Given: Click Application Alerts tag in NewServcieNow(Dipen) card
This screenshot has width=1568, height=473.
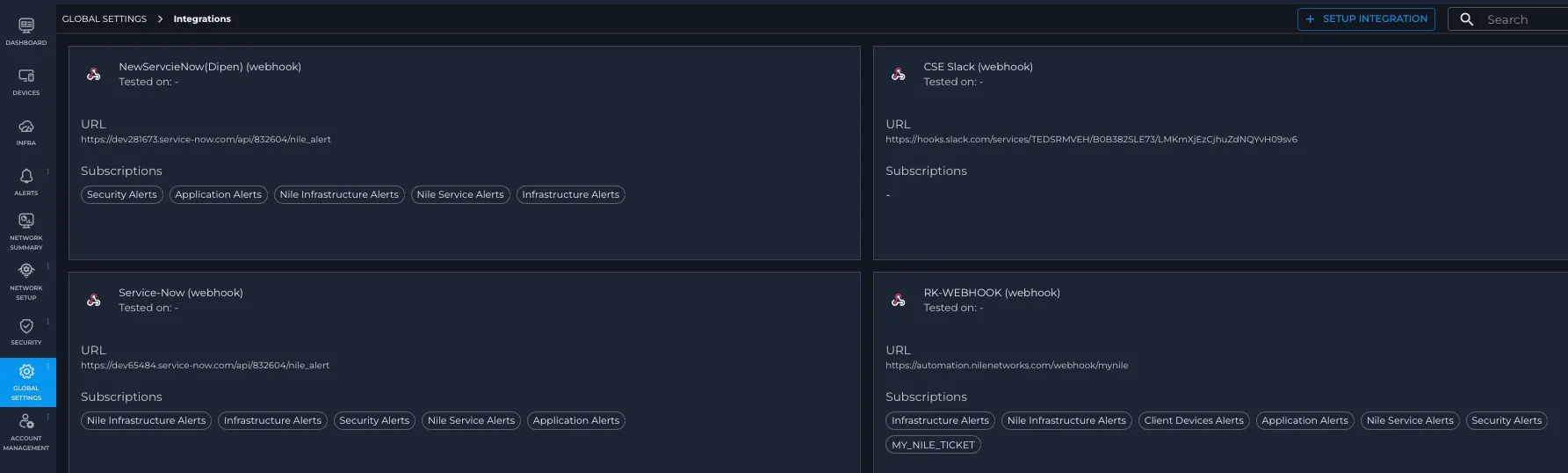Looking at the screenshot, I should 219,194.
